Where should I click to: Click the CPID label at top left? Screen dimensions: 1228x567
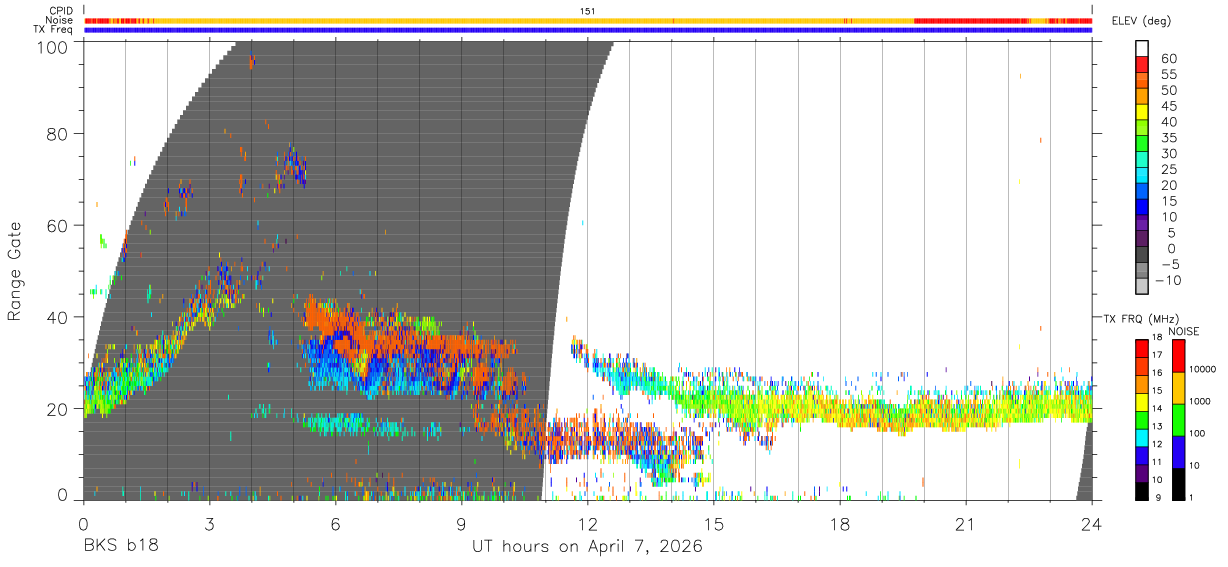tap(61, 10)
